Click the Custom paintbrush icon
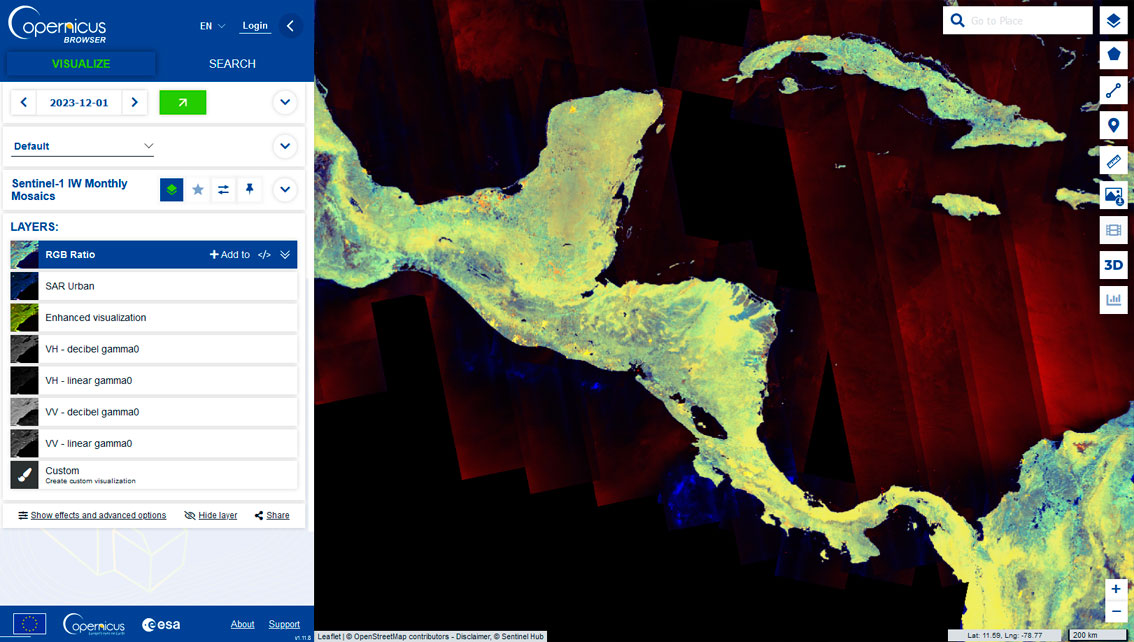 click(x=25, y=475)
